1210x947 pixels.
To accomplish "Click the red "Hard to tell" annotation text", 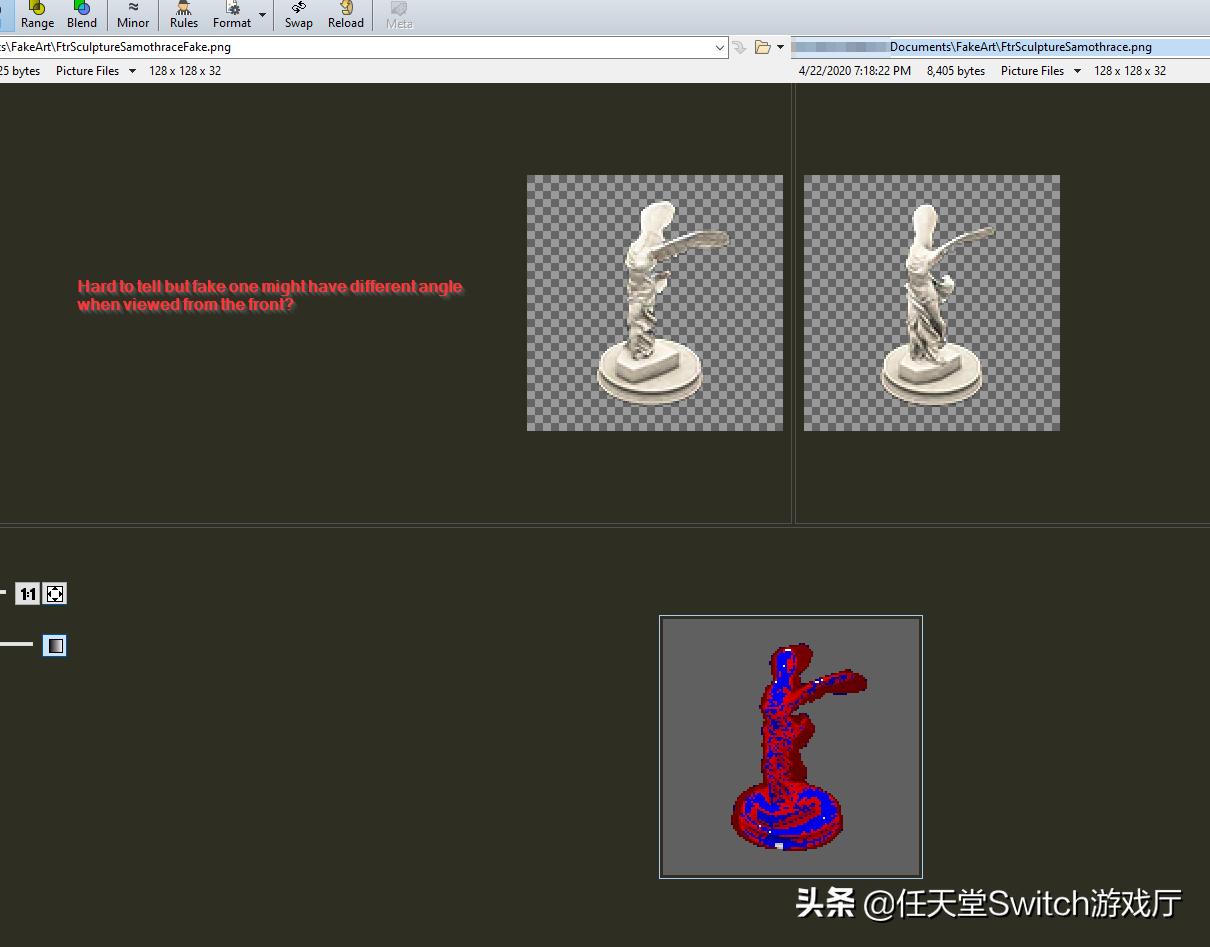I will (270, 295).
